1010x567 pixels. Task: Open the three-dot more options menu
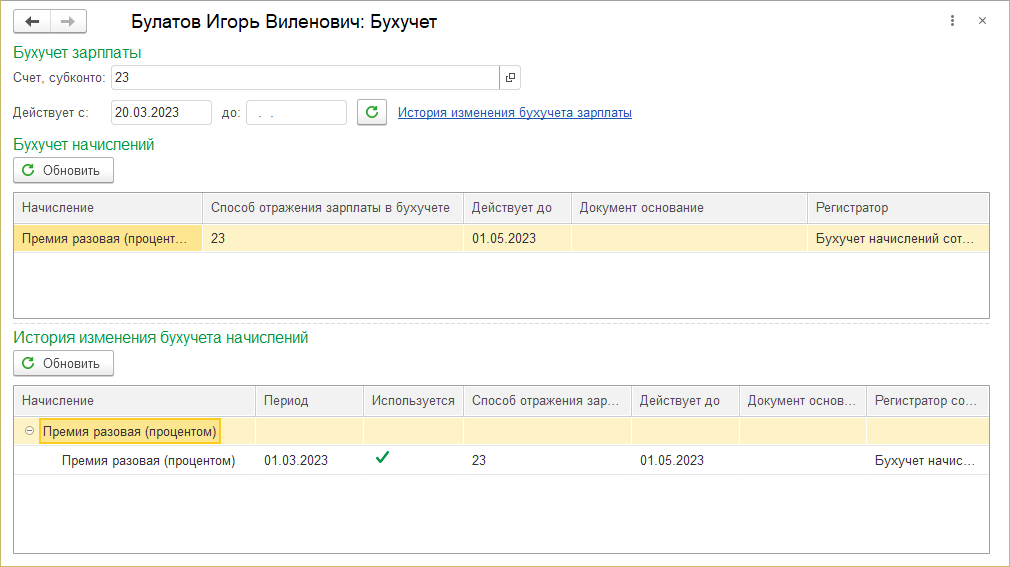[x=953, y=21]
